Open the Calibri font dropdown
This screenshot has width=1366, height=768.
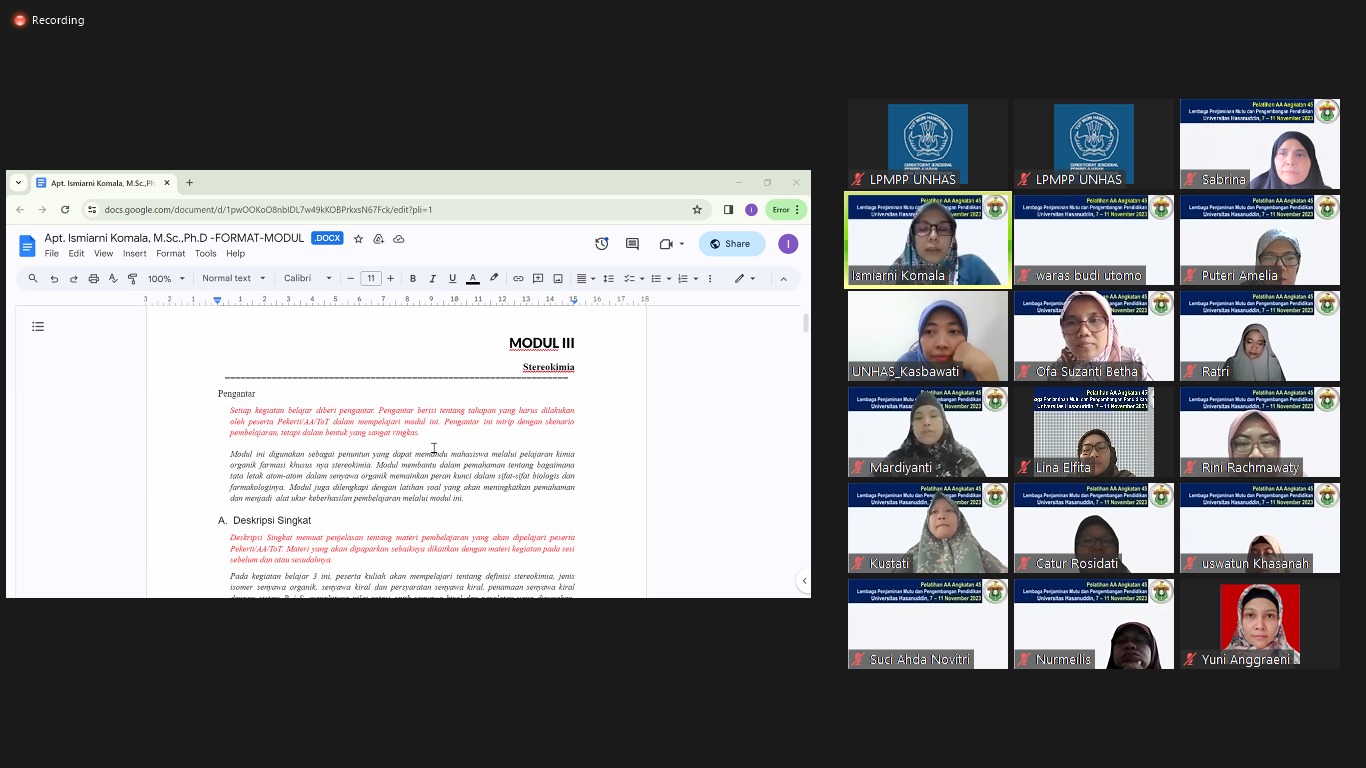point(307,279)
